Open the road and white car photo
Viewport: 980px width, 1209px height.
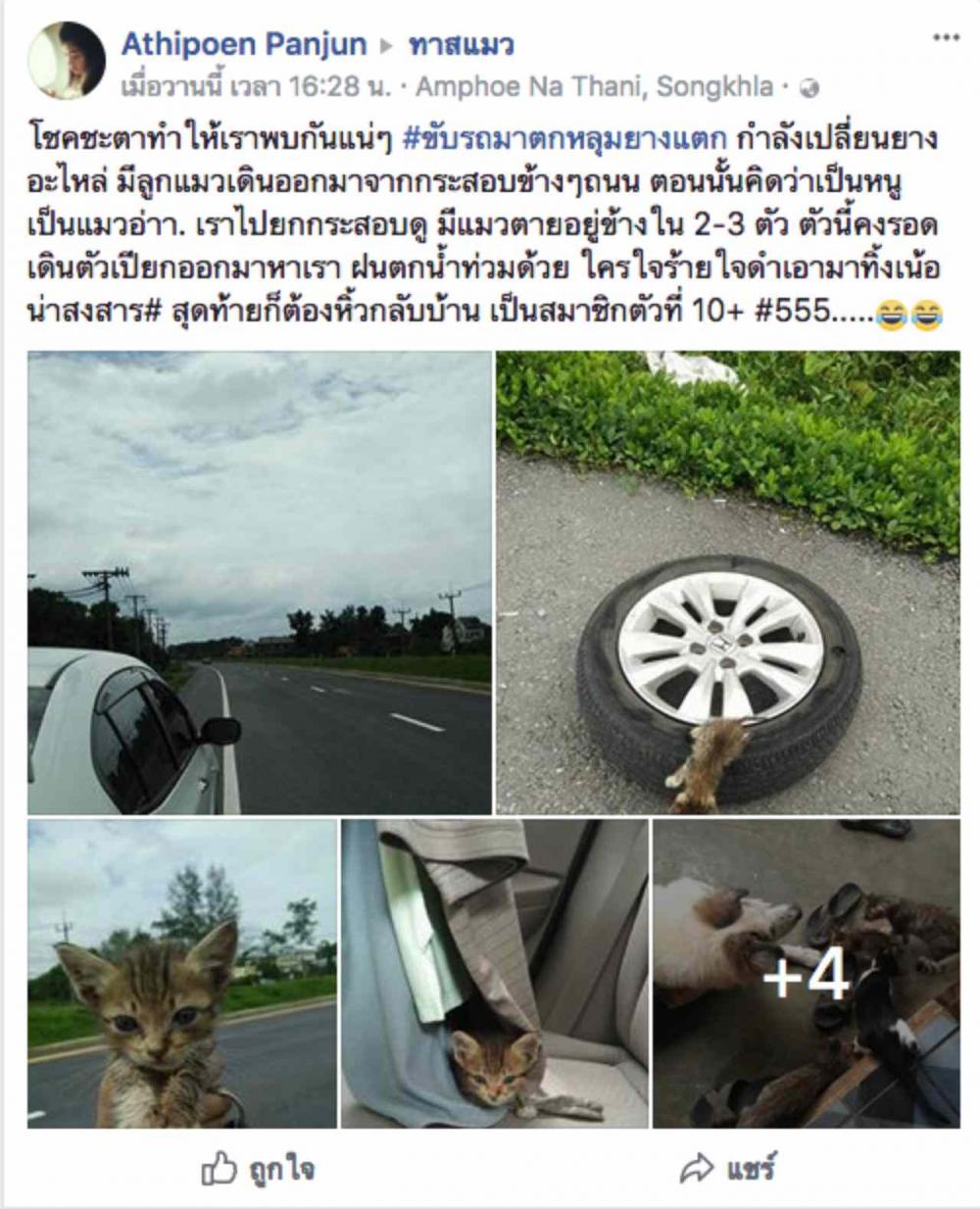coord(260,583)
